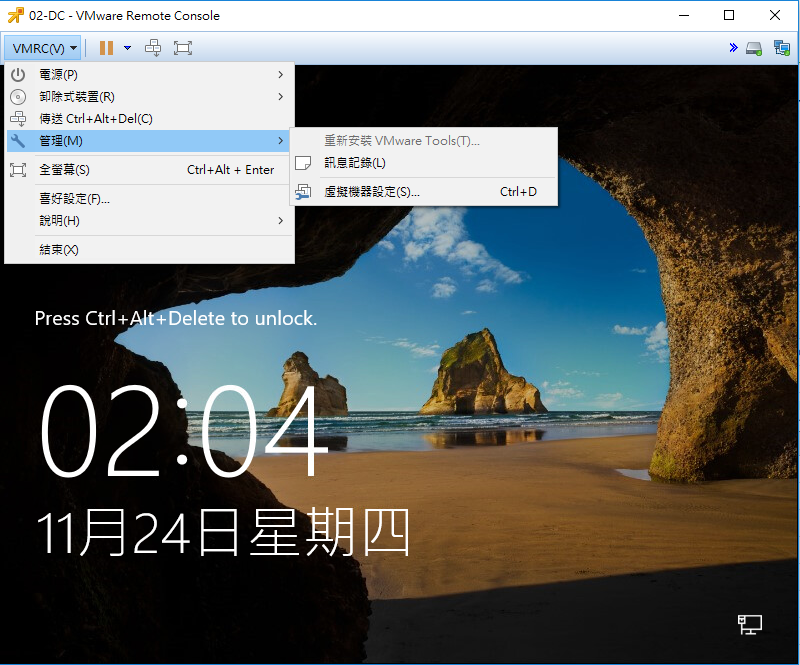Screen dimensions: 800x665
Task: Open the VMRC(V) dropdown menu
Action: click(41, 47)
